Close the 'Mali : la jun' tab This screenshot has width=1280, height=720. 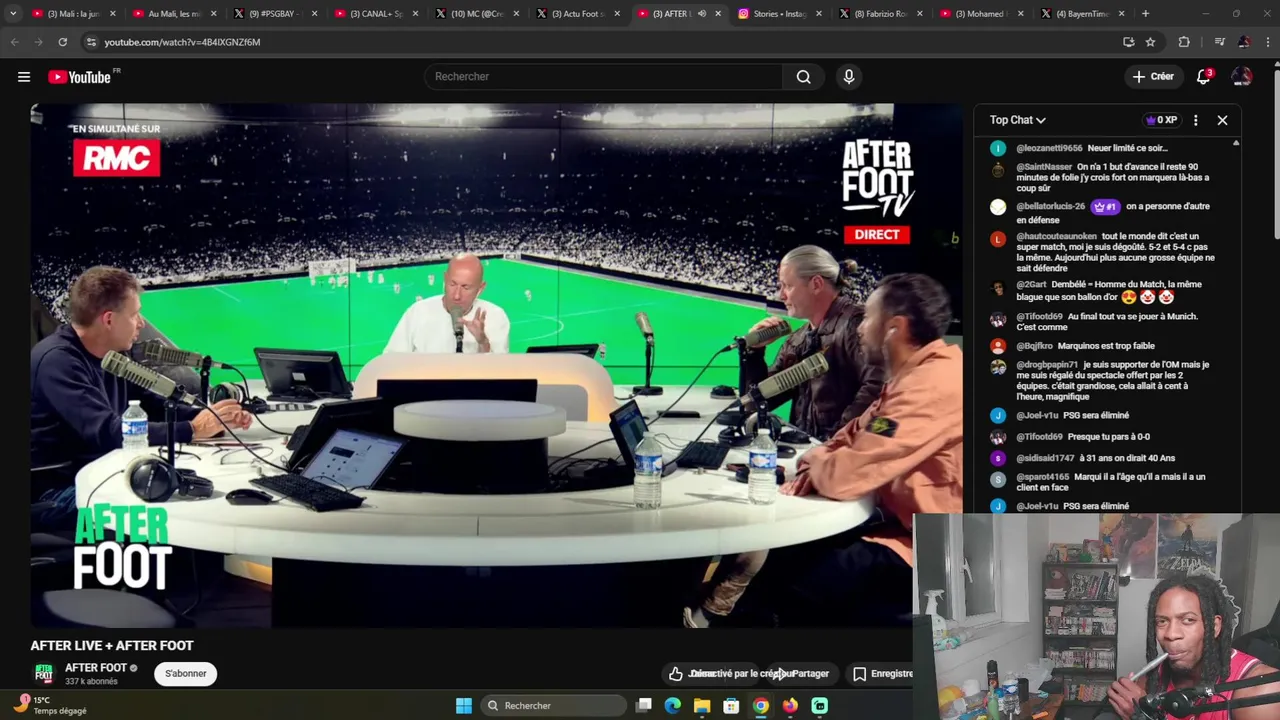coord(113,14)
